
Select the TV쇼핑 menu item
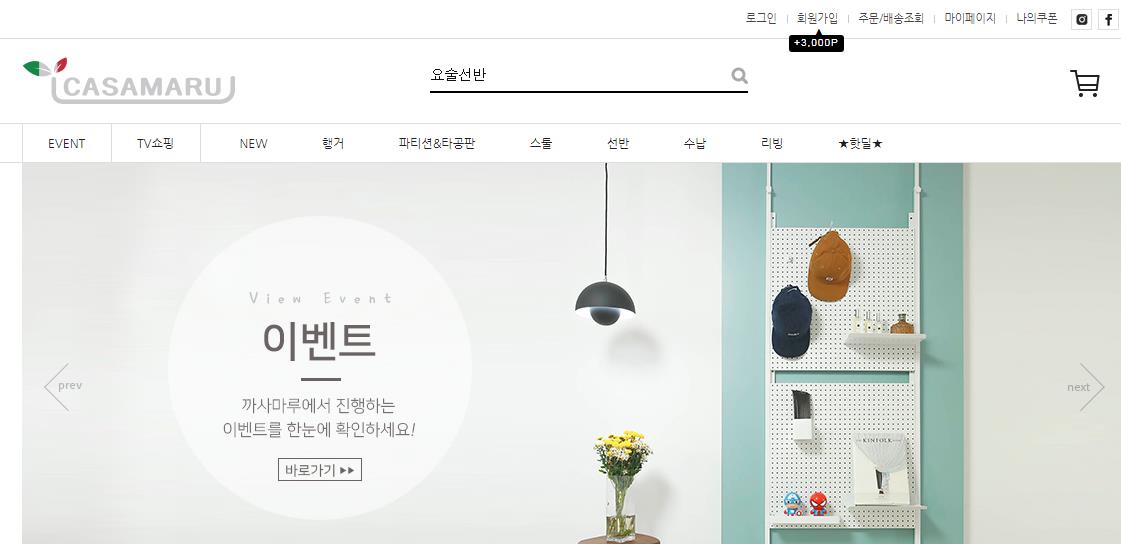[x=156, y=143]
